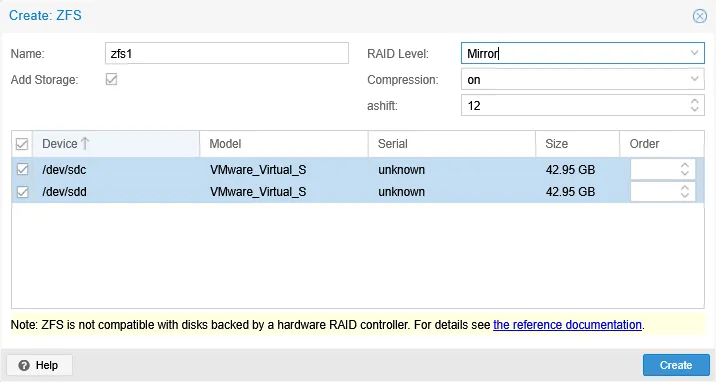Click the VMware_Virtual_S model in the sdc row
The height and width of the screenshot is (382, 716).
tap(258, 170)
